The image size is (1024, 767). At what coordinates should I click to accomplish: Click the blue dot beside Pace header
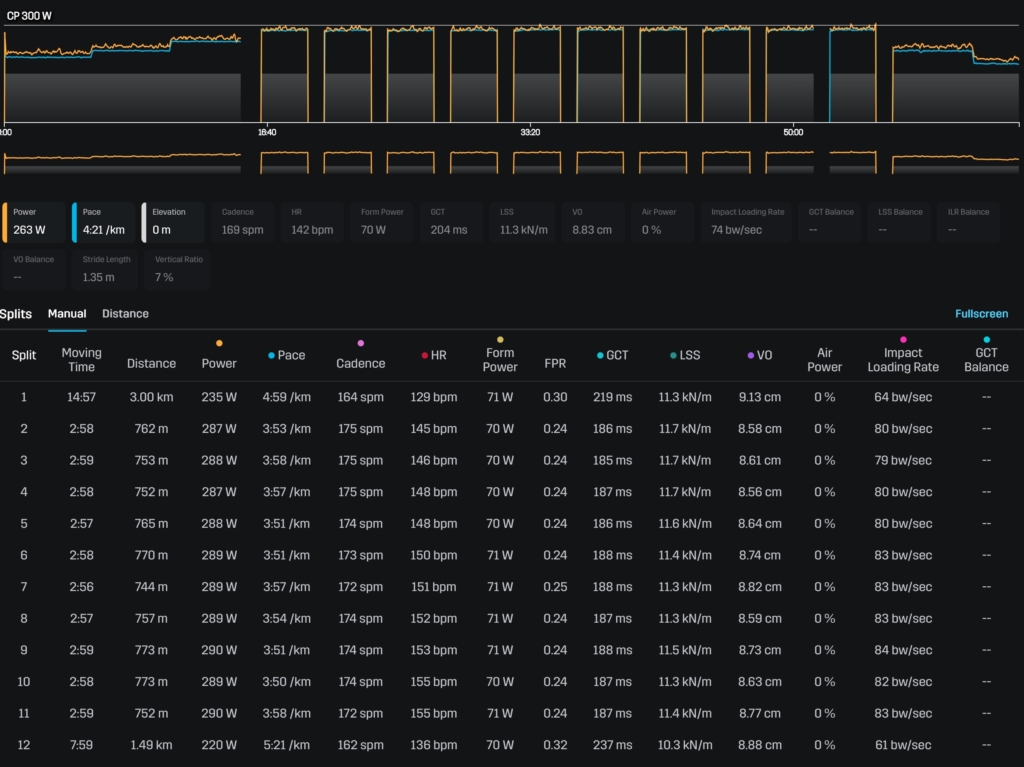[x=271, y=355]
